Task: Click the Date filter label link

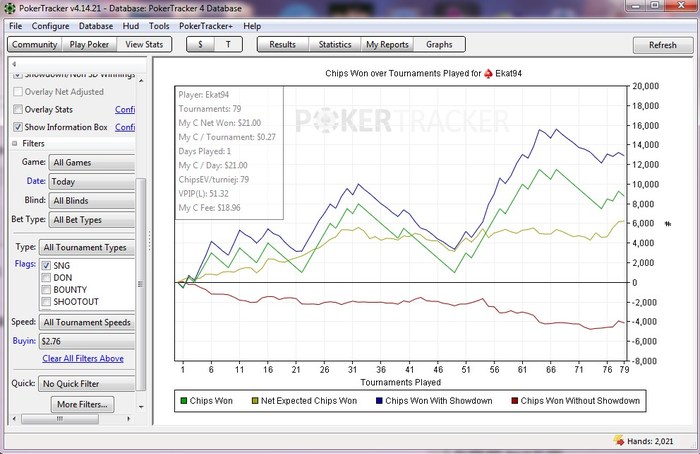Action: (36, 181)
